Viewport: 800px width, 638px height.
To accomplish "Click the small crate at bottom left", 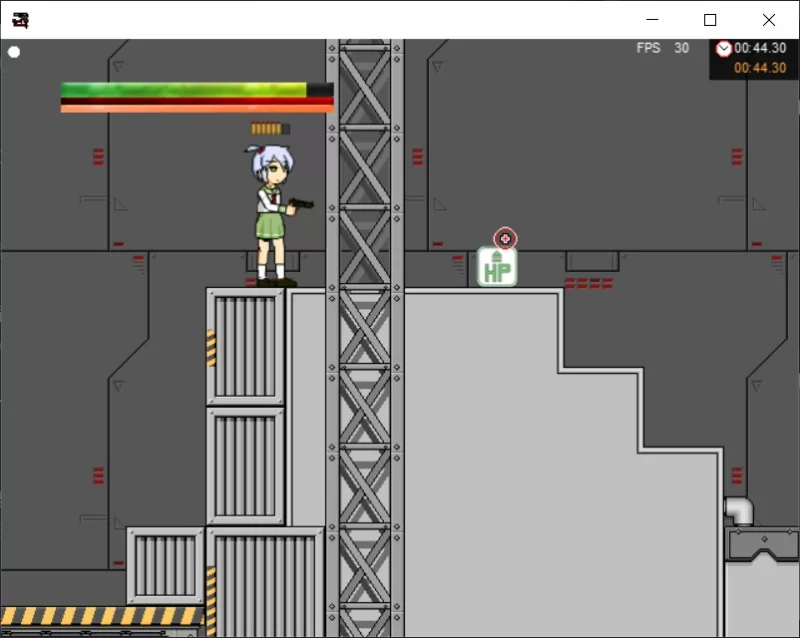I will pos(165,566).
